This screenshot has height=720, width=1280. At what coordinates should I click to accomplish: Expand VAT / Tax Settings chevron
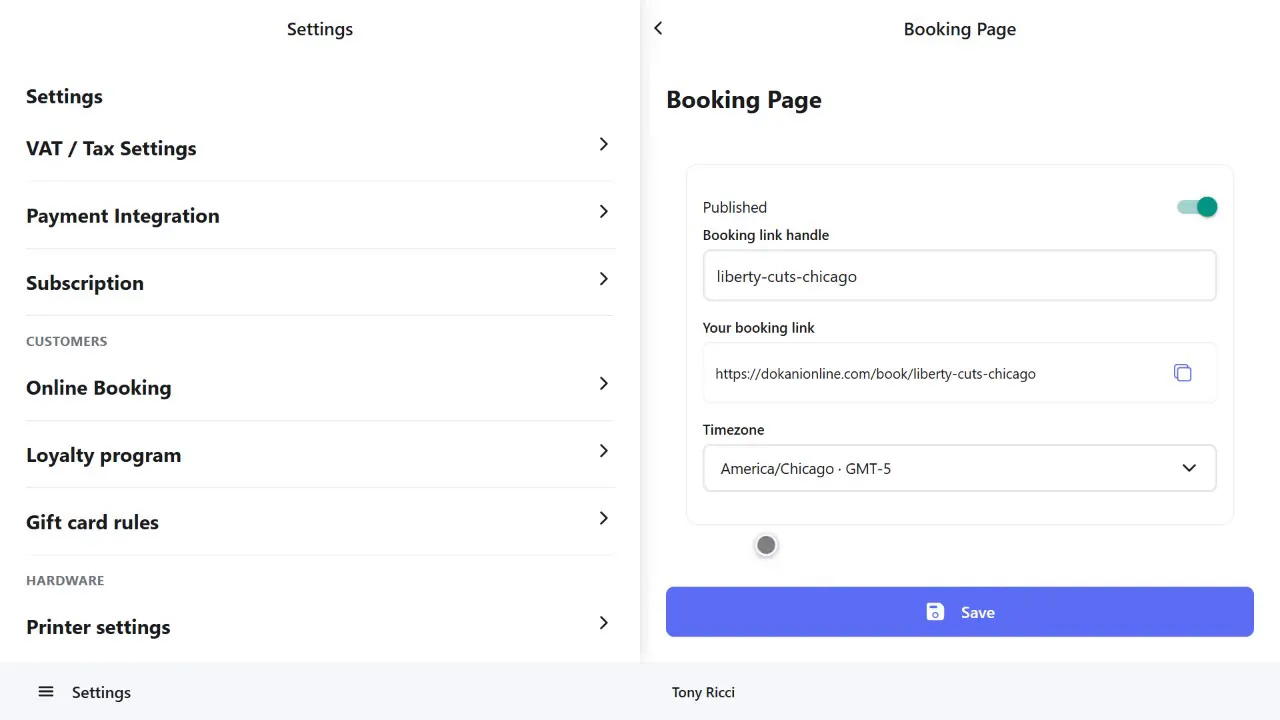tap(603, 144)
